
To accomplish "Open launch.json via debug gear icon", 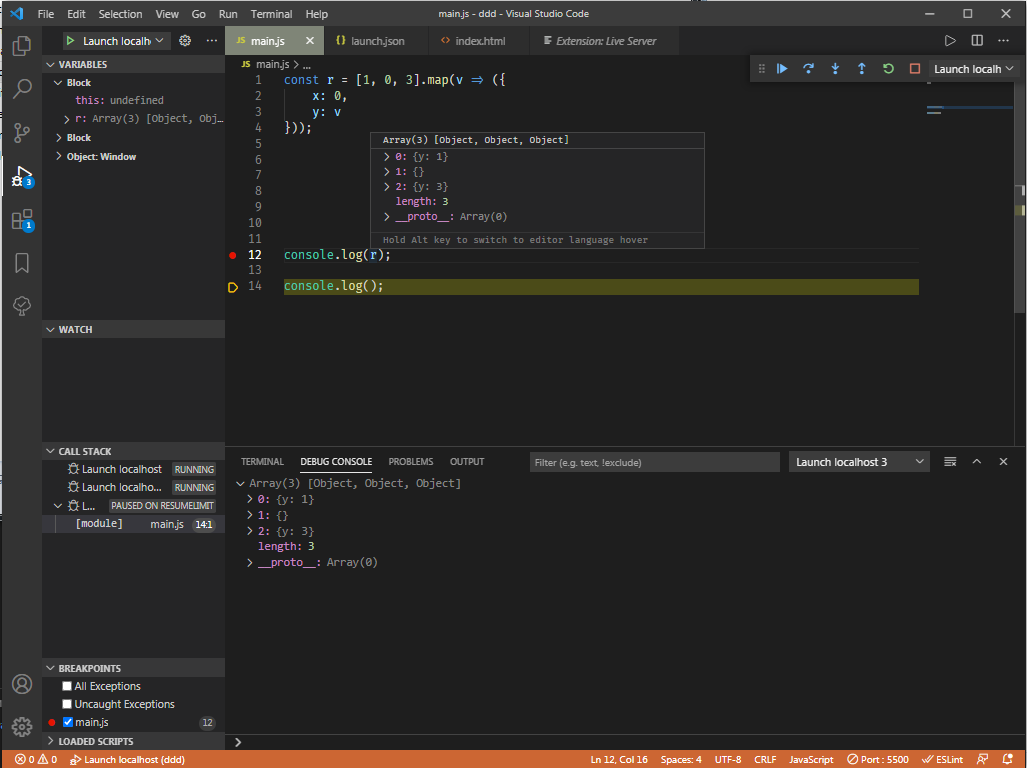I will click(x=185, y=41).
